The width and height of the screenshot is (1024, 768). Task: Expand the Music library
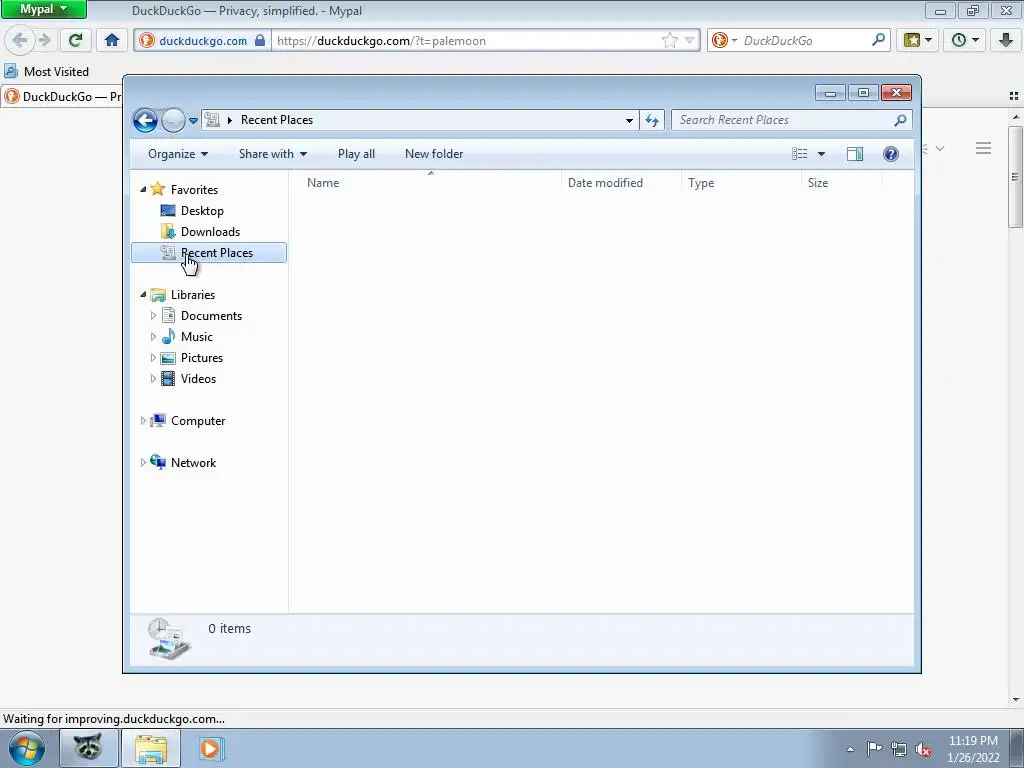click(x=153, y=337)
